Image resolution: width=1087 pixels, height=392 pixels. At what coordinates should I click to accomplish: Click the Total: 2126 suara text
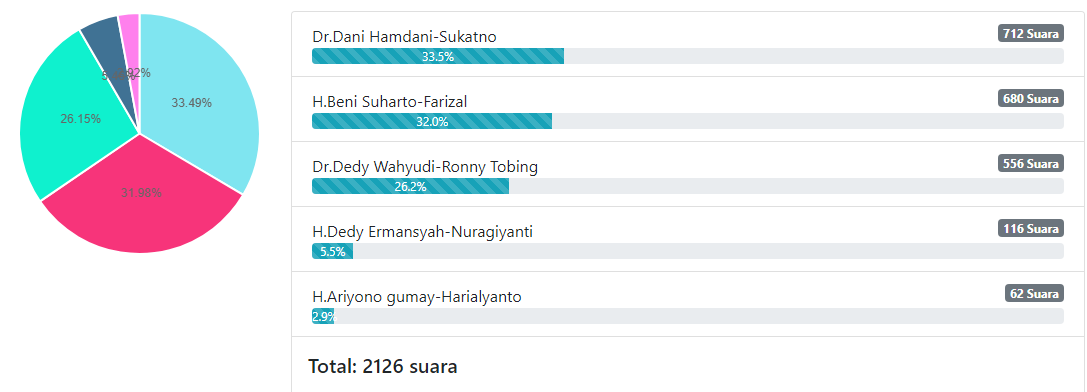(x=383, y=366)
